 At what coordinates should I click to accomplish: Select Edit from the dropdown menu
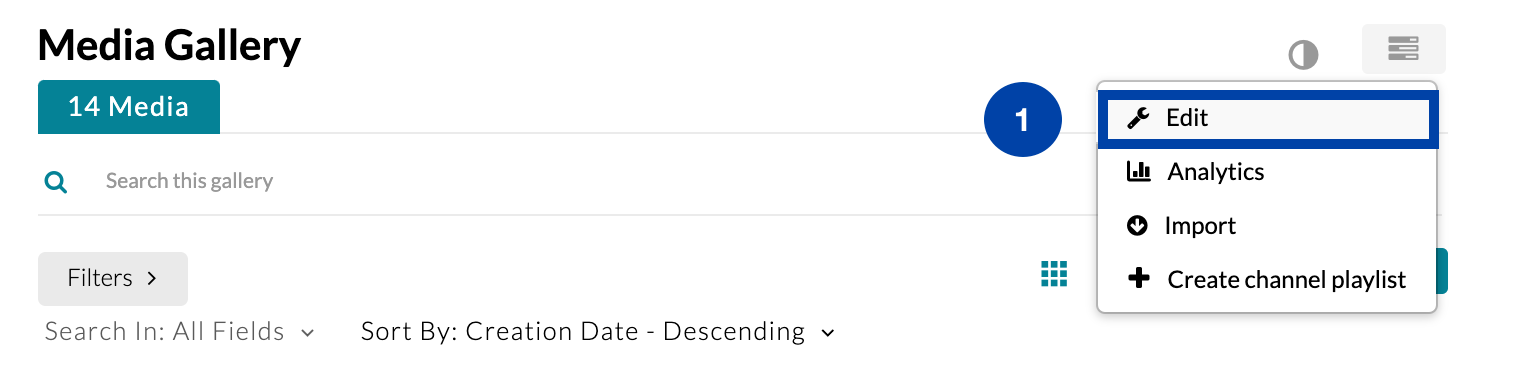tap(1267, 118)
